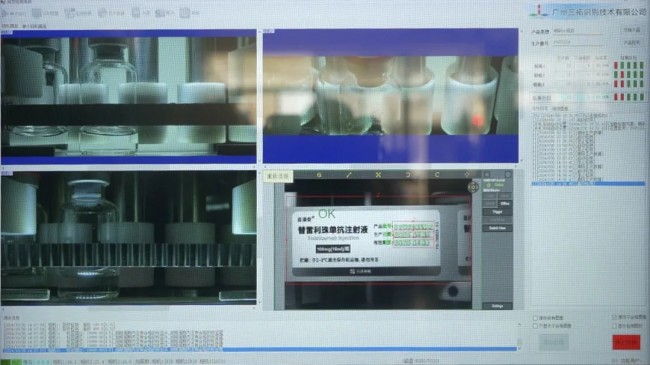The height and width of the screenshot is (365, 650).
Task: Click the gray disabled button near bottom right
Action: point(554,342)
